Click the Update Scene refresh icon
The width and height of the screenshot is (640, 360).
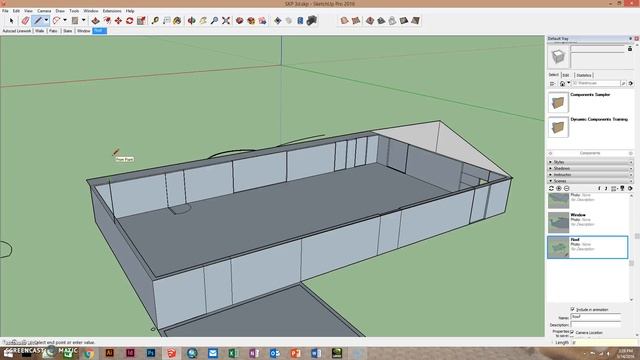pos(551,188)
